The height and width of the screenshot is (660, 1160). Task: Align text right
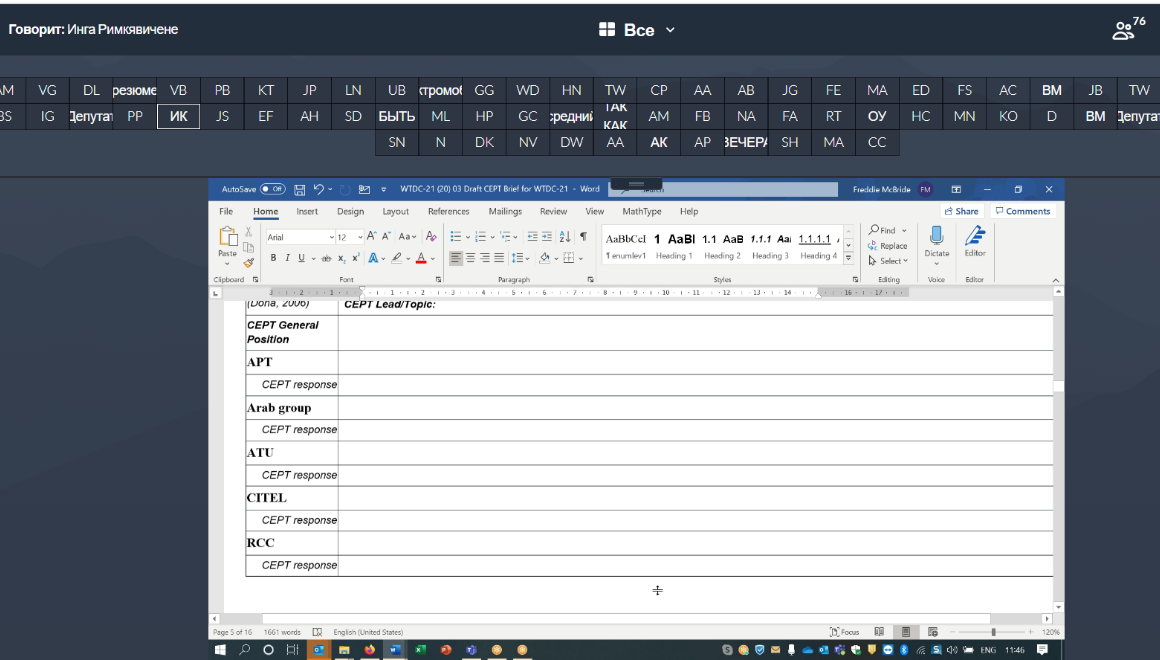click(x=485, y=258)
